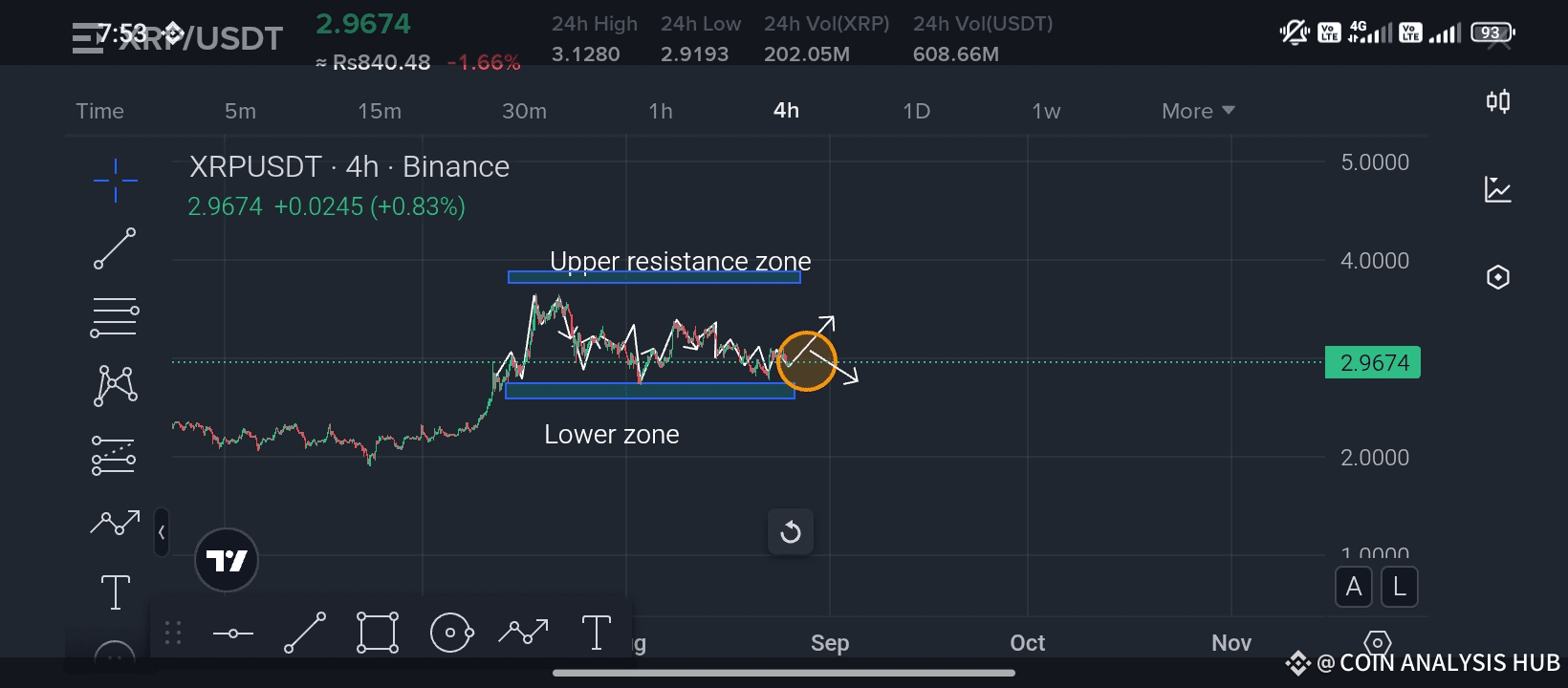Select the rectangle tool in the bottom toolbar

click(378, 633)
